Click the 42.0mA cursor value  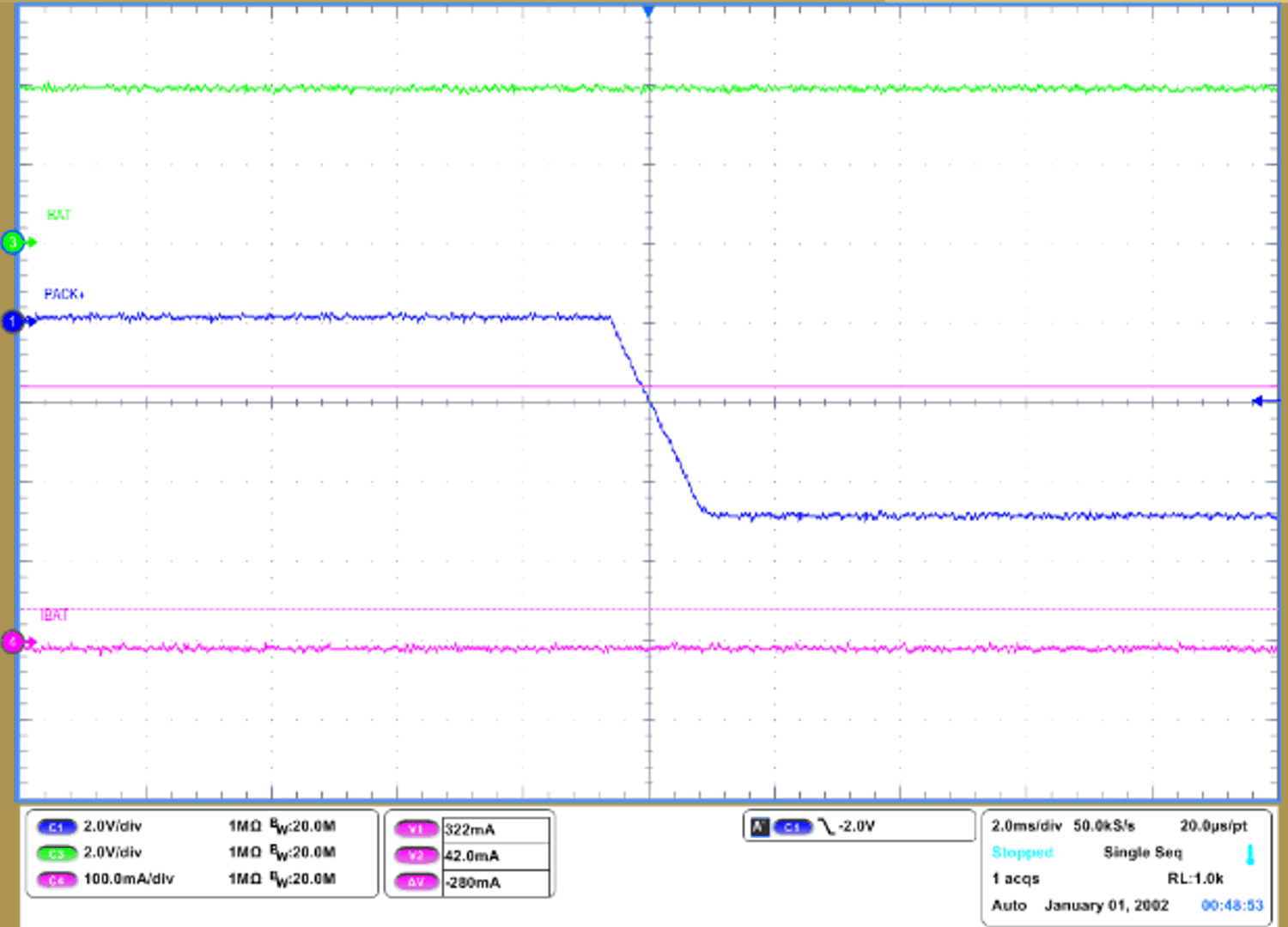pos(472,857)
